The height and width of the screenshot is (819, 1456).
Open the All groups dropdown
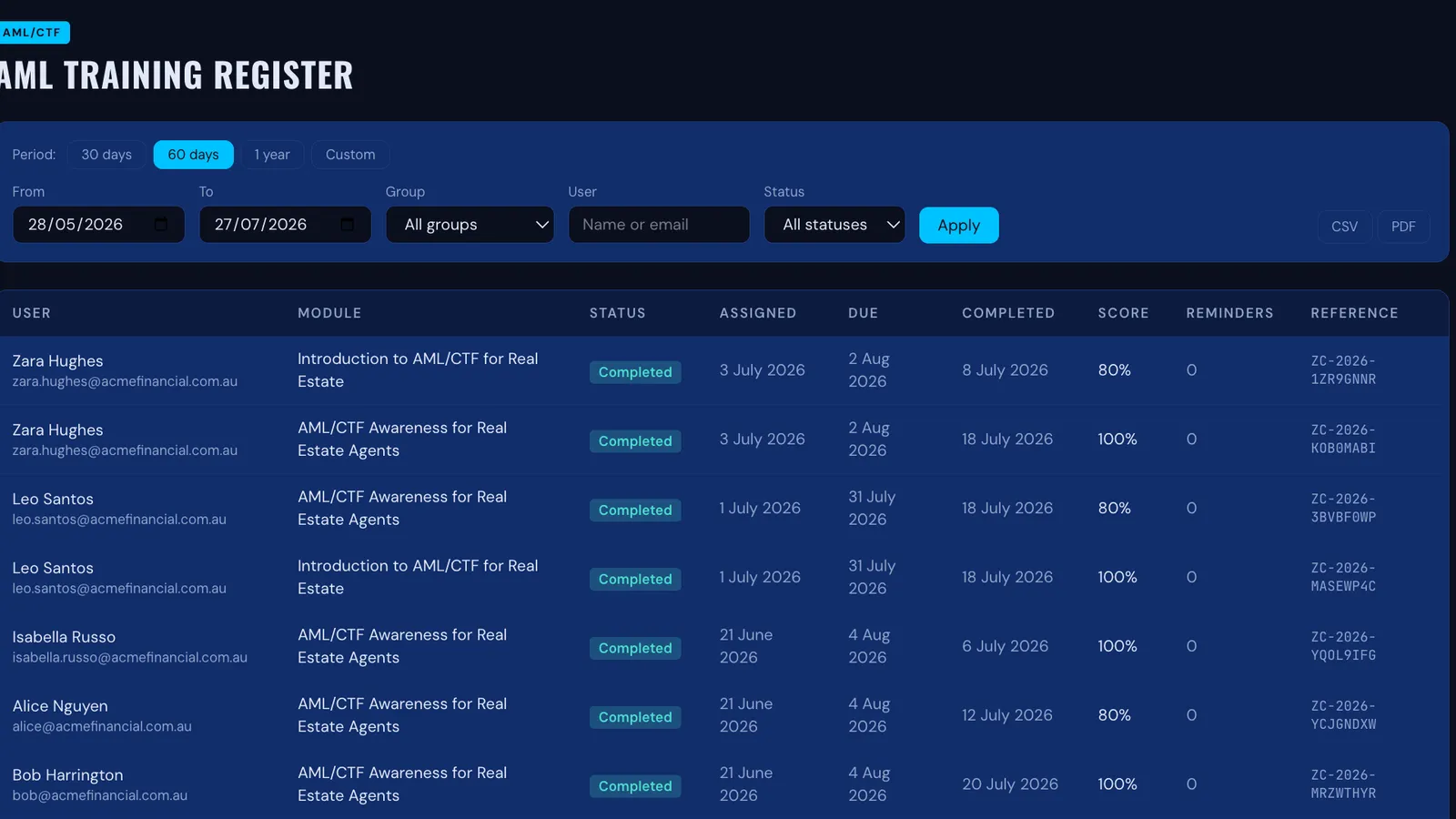[470, 225]
